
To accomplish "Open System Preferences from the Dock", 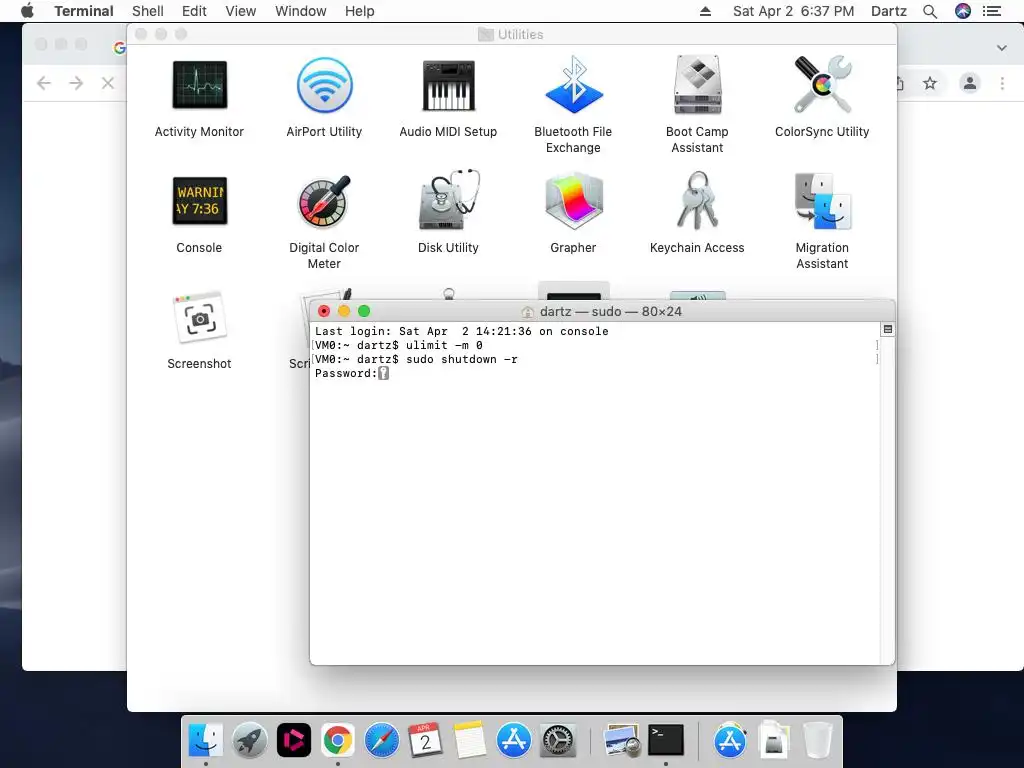I will point(558,740).
